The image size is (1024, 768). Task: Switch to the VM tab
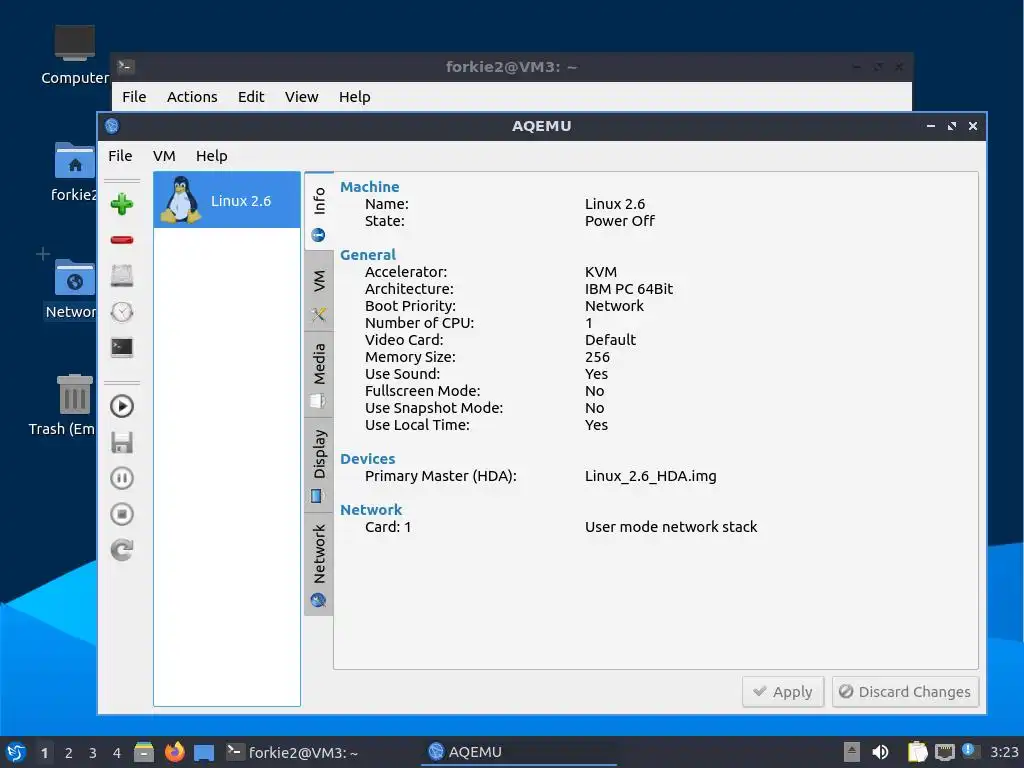click(x=319, y=290)
